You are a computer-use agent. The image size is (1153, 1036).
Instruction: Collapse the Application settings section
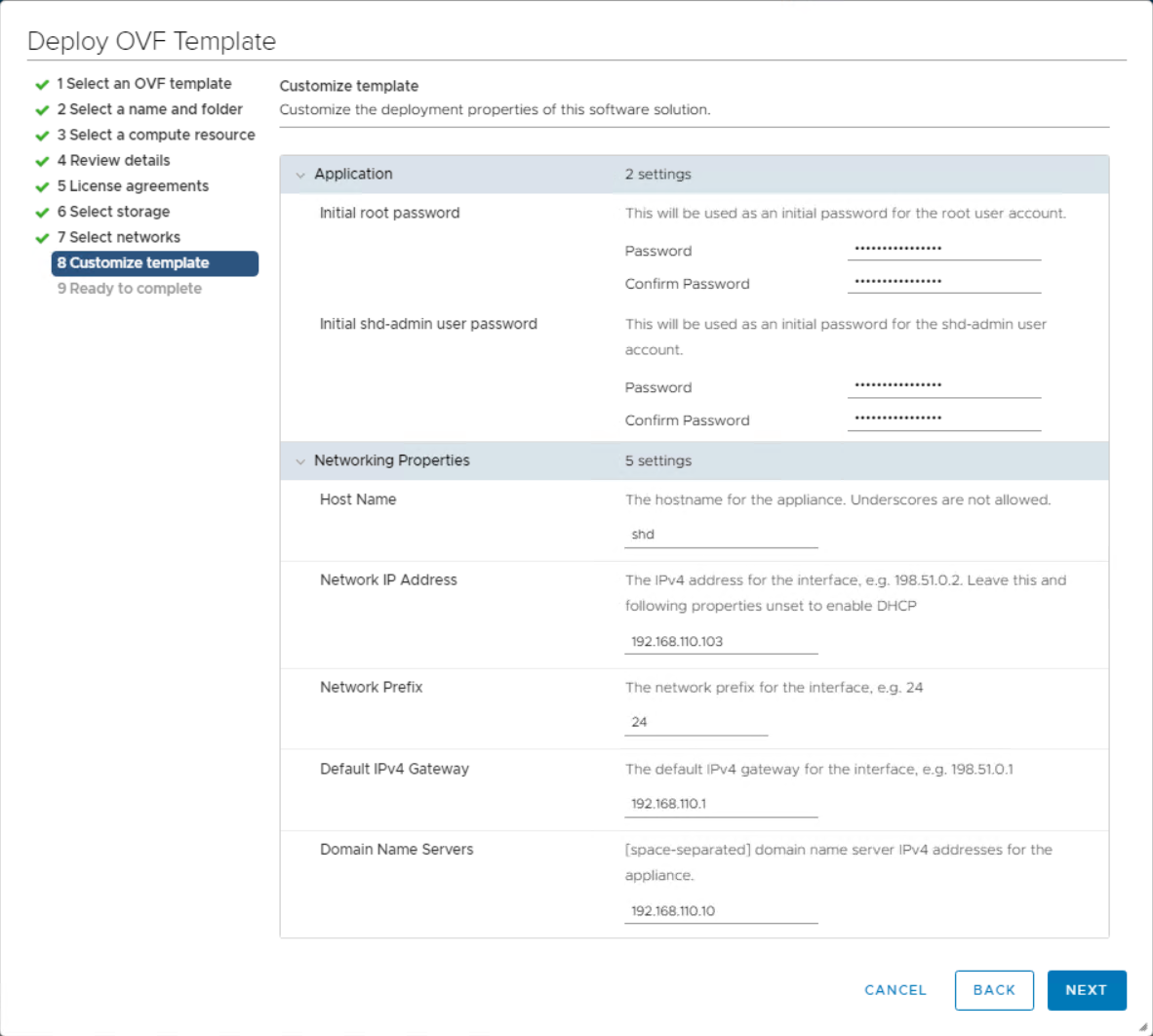point(300,175)
